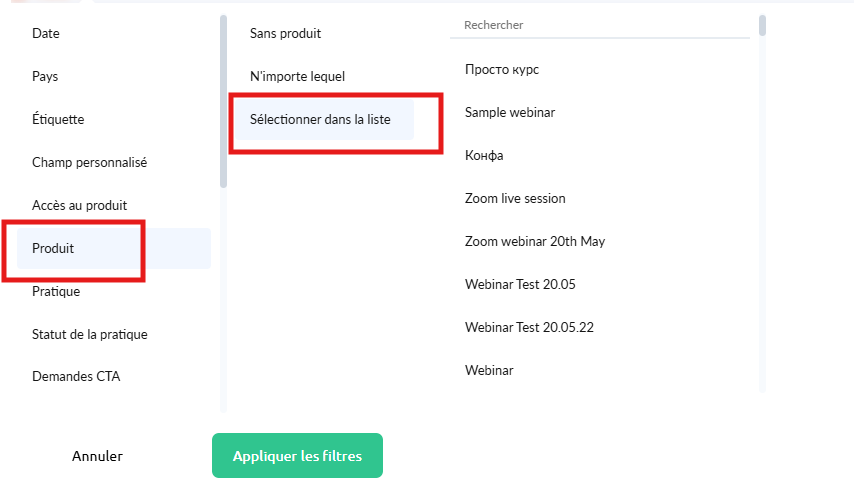Image resolution: width=854 pixels, height=498 pixels.
Task: Pick Zoom live session product
Action: [515, 199]
